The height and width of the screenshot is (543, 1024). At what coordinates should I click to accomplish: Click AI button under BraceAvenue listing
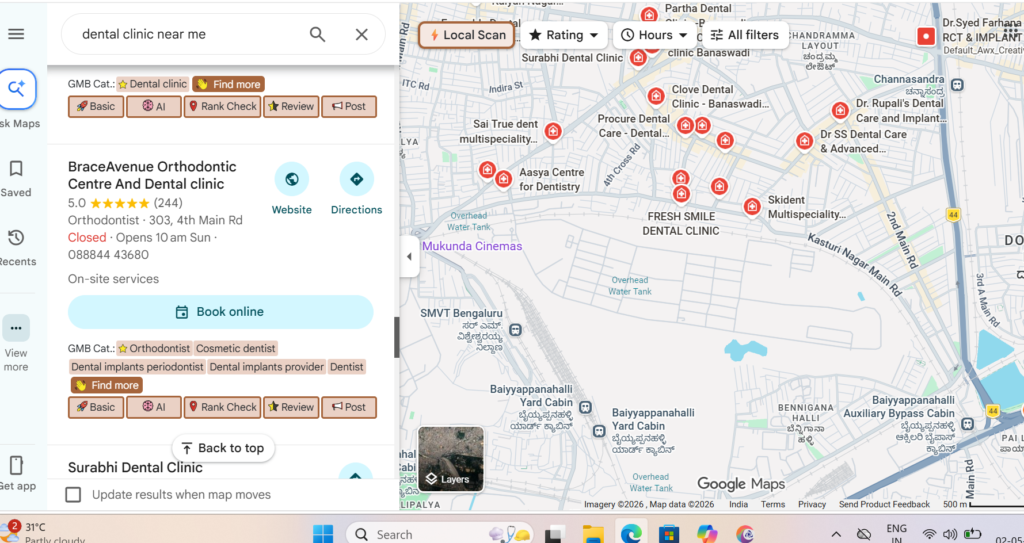153,407
